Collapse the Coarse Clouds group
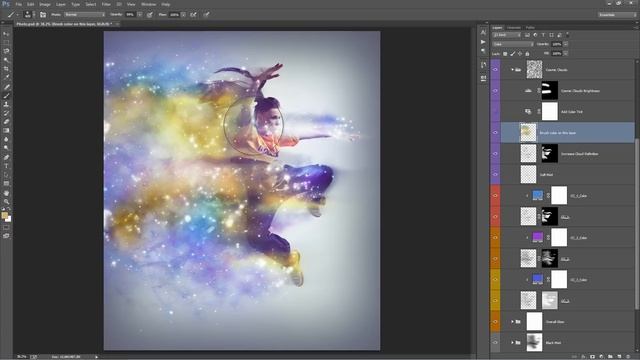Image resolution: width=640 pixels, height=360 pixels. pos(512,70)
